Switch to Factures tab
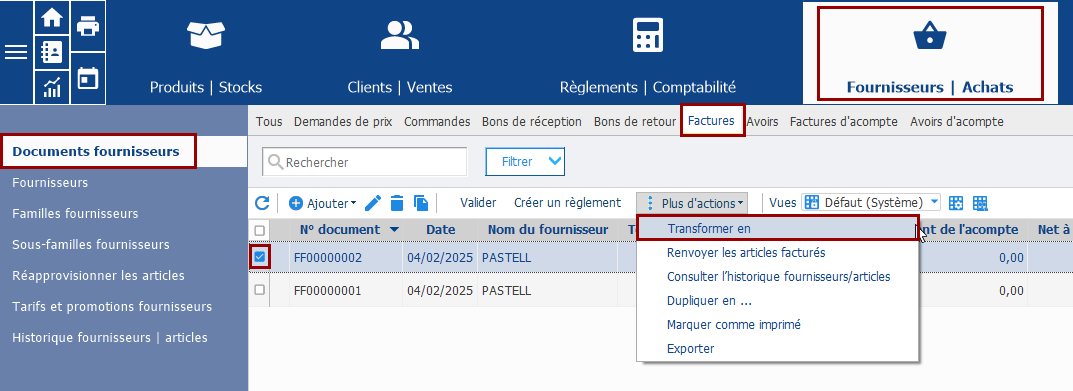This screenshot has width=1073, height=391. [712, 121]
